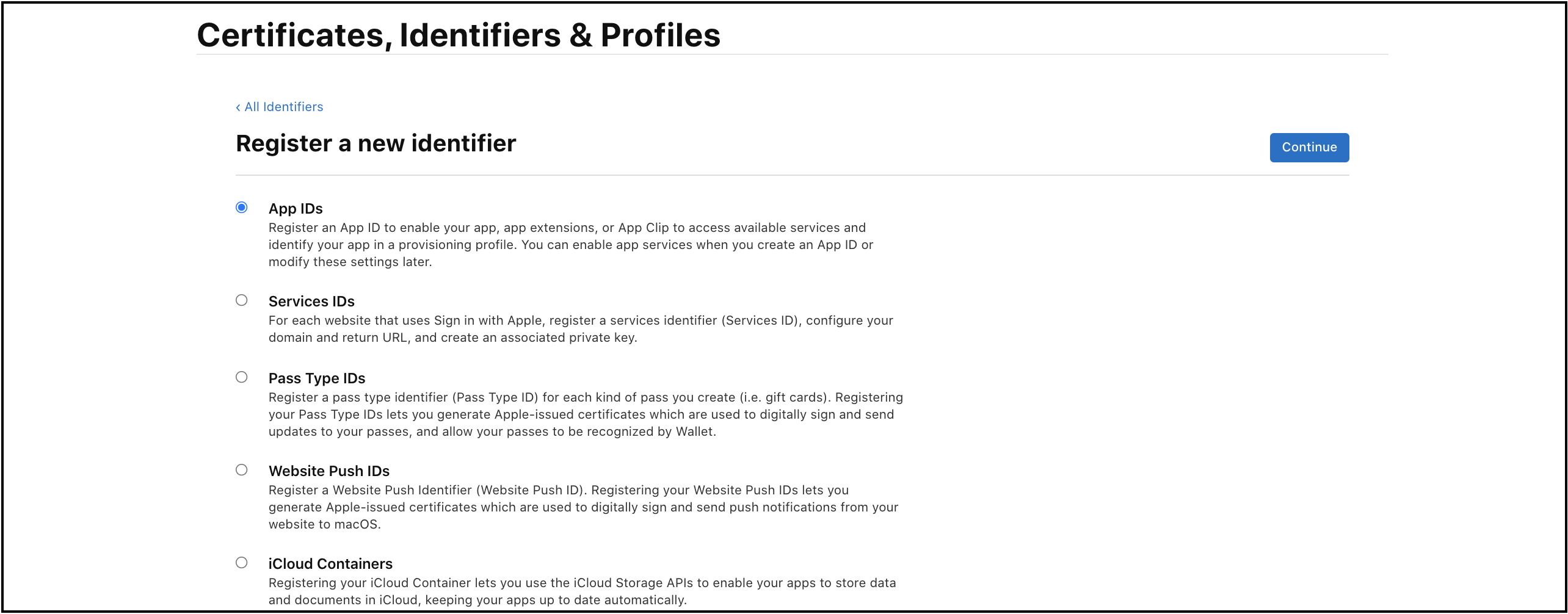Pick the Pass Type IDs radio button

coord(242,377)
